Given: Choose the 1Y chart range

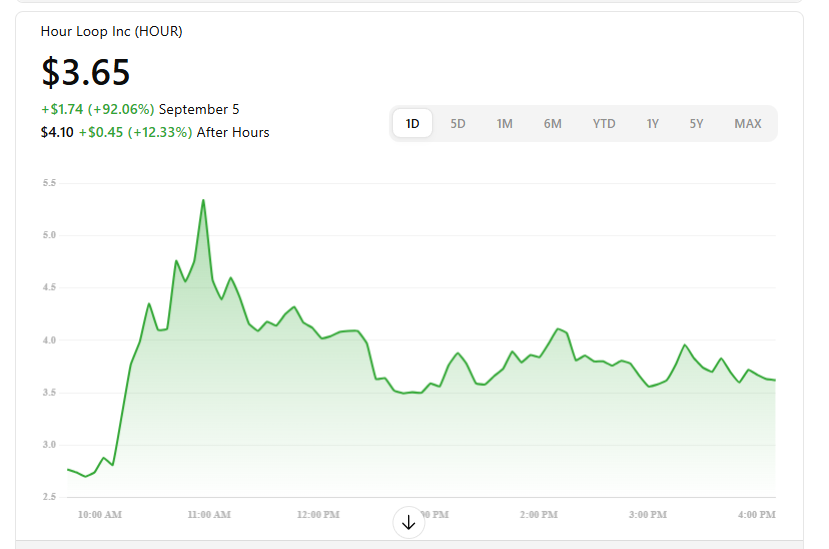Looking at the screenshot, I should [653, 124].
